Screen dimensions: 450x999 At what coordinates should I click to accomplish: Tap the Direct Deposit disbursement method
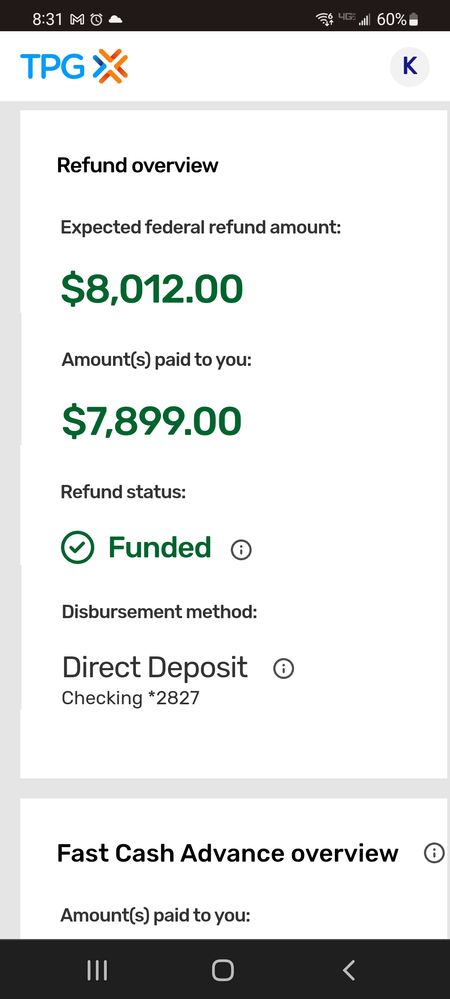click(155, 668)
